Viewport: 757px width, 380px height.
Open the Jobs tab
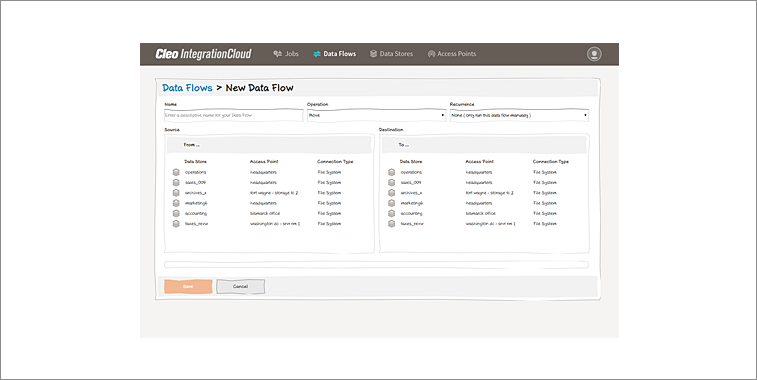pyautogui.click(x=286, y=54)
